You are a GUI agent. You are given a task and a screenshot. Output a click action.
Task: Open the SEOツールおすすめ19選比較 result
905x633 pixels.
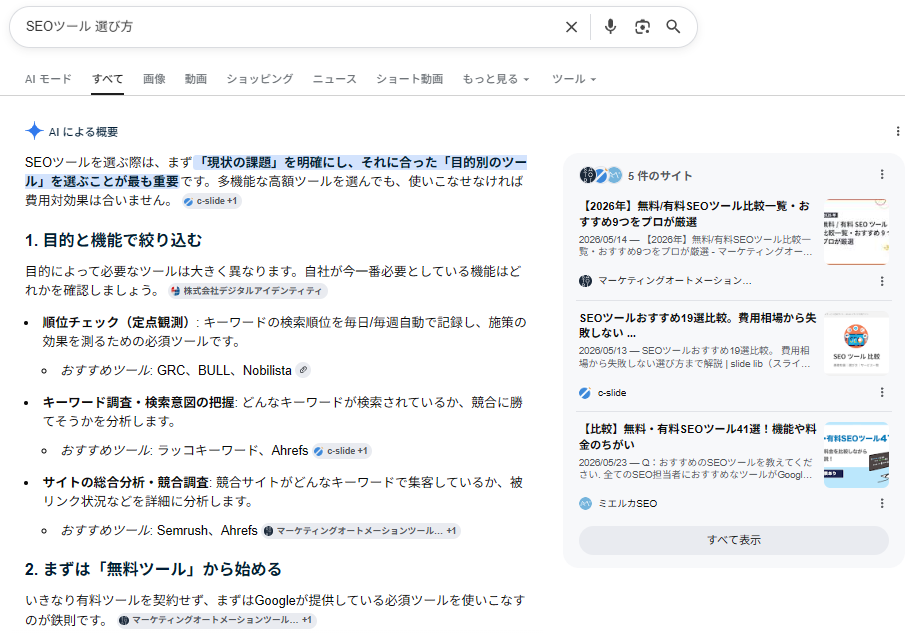pyautogui.click(x=697, y=325)
